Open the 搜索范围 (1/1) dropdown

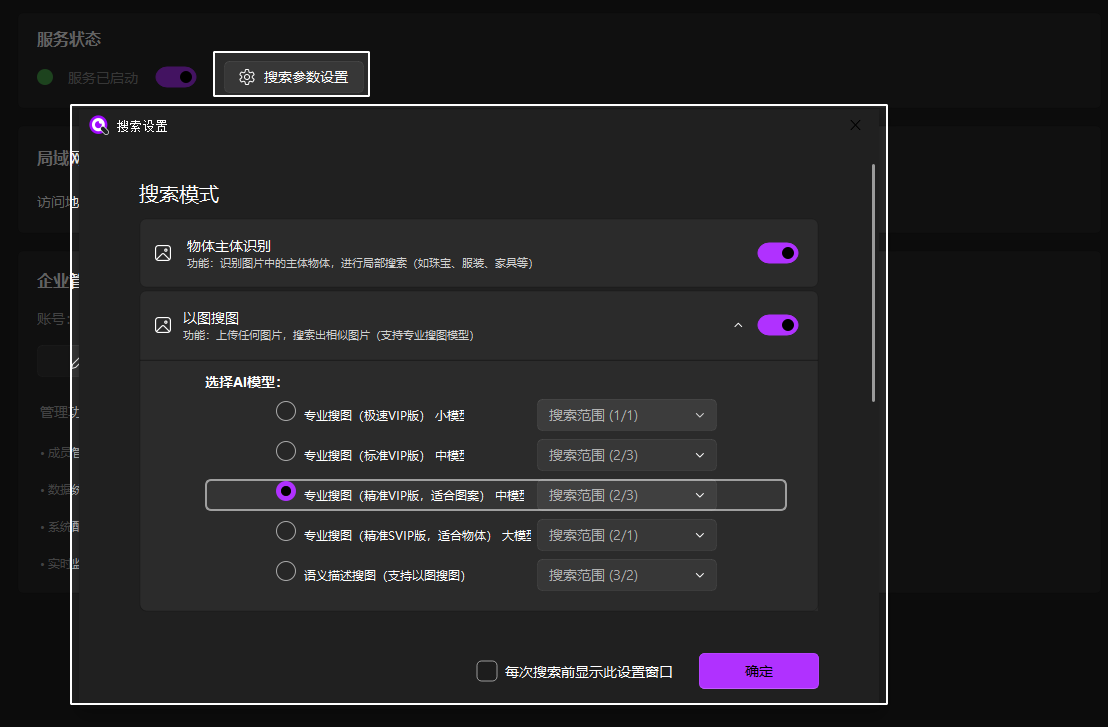coord(626,414)
